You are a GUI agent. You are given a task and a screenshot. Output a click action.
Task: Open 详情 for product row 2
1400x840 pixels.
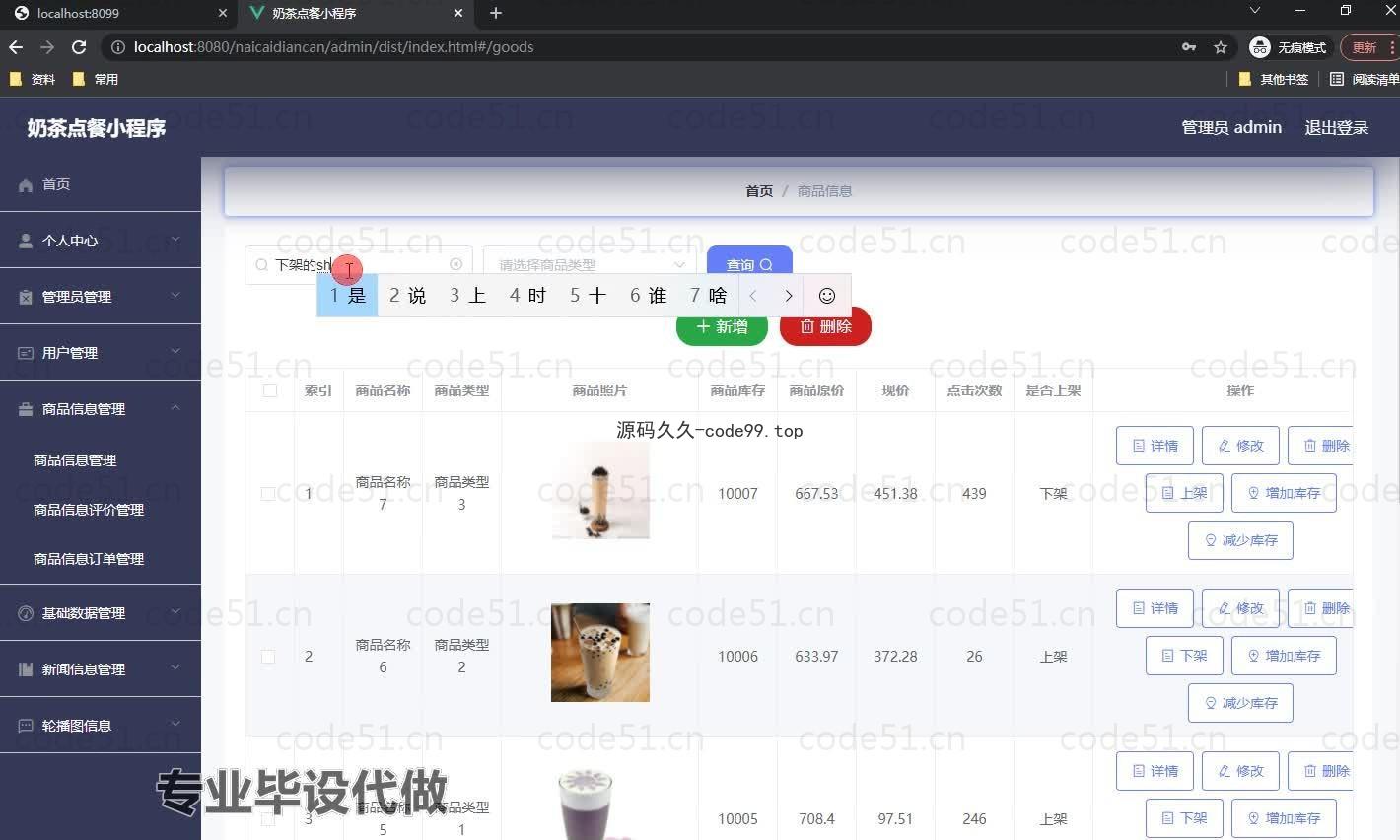pos(1155,608)
